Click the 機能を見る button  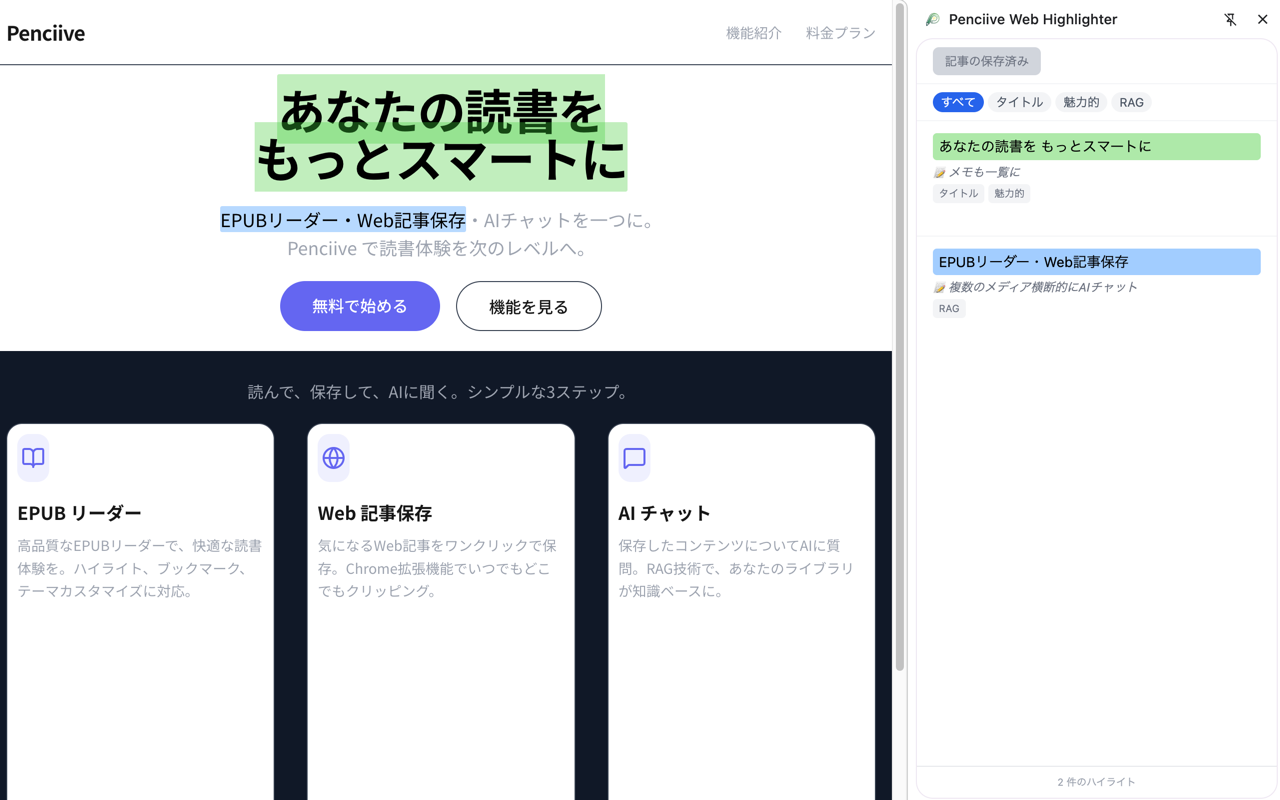click(x=529, y=306)
